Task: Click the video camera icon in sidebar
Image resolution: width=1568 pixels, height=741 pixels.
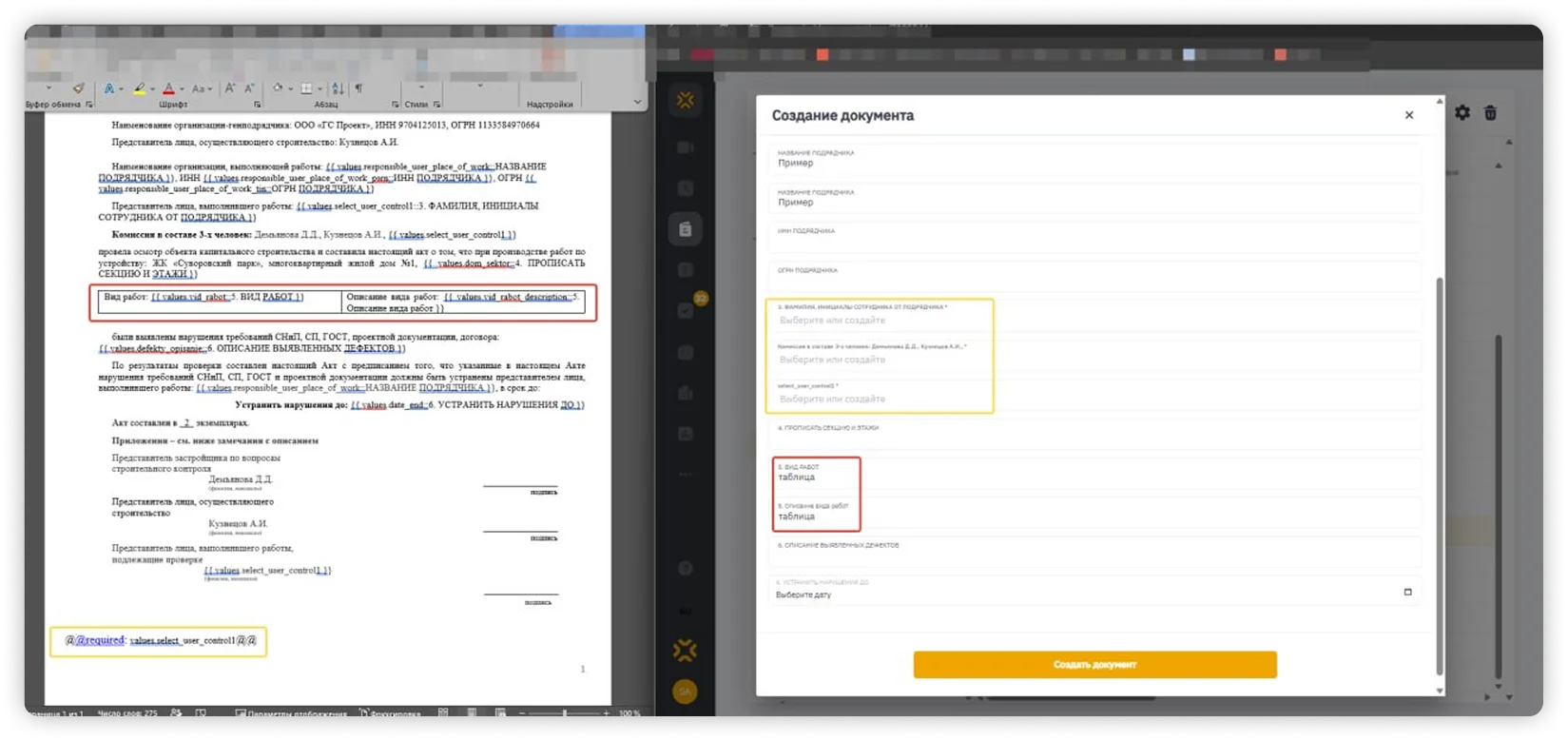Action: 685,147
